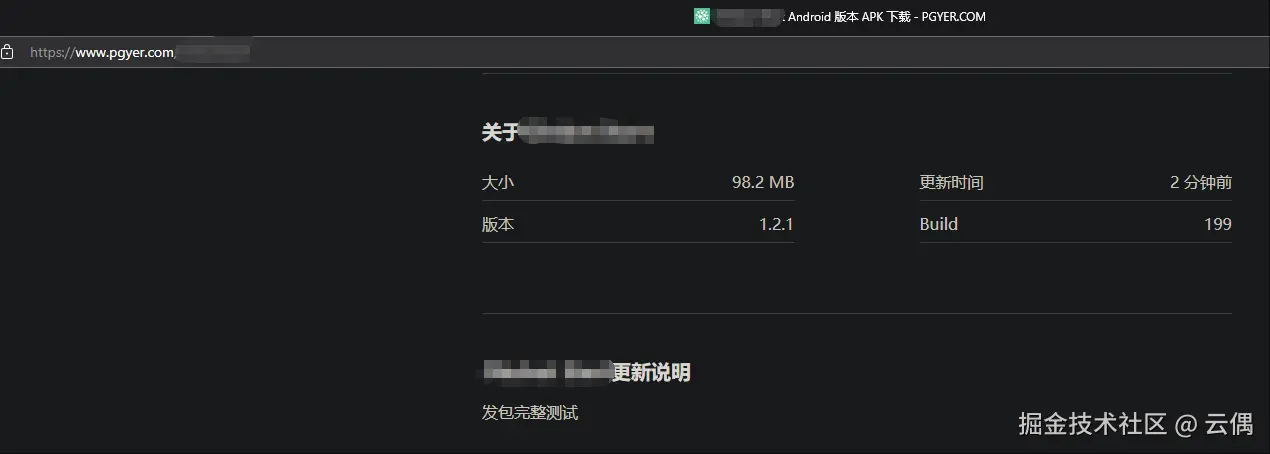Click the 更新说明 heading

[x=651, y=372]
